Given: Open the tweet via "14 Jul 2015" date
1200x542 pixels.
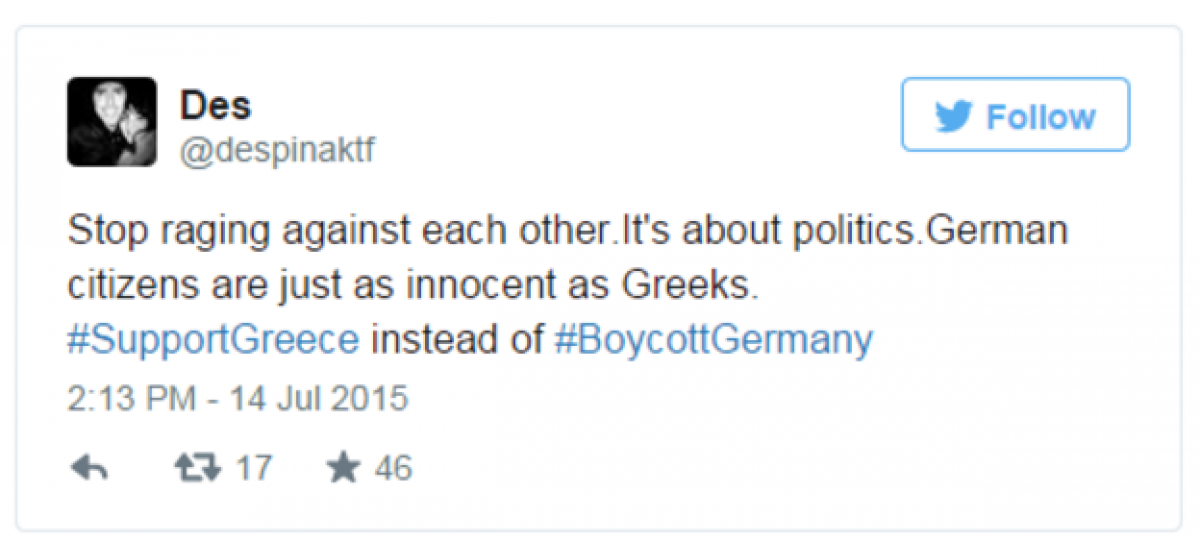Looking at the screenshot, I should pyautogui.click(x=320, y=398).
